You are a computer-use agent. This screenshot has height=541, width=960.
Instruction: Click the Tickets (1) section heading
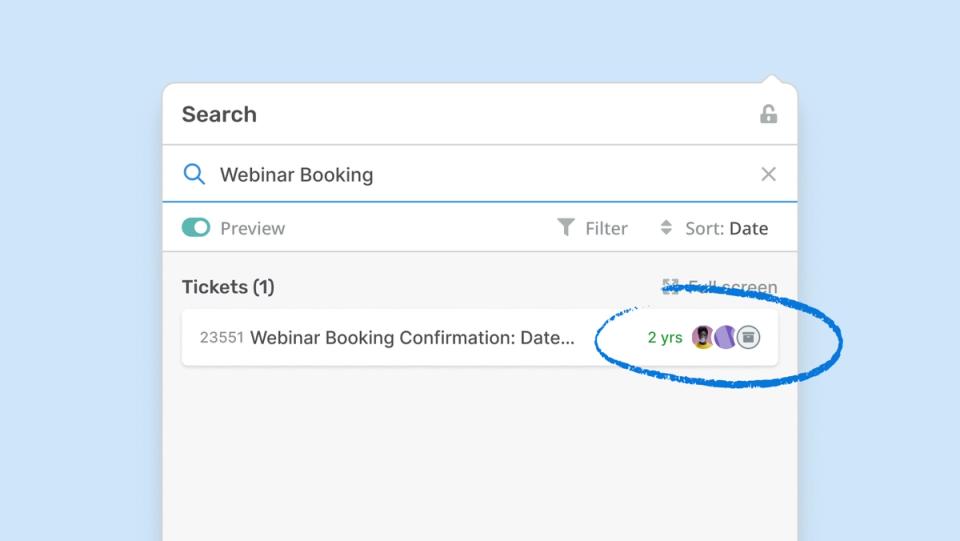228,287
